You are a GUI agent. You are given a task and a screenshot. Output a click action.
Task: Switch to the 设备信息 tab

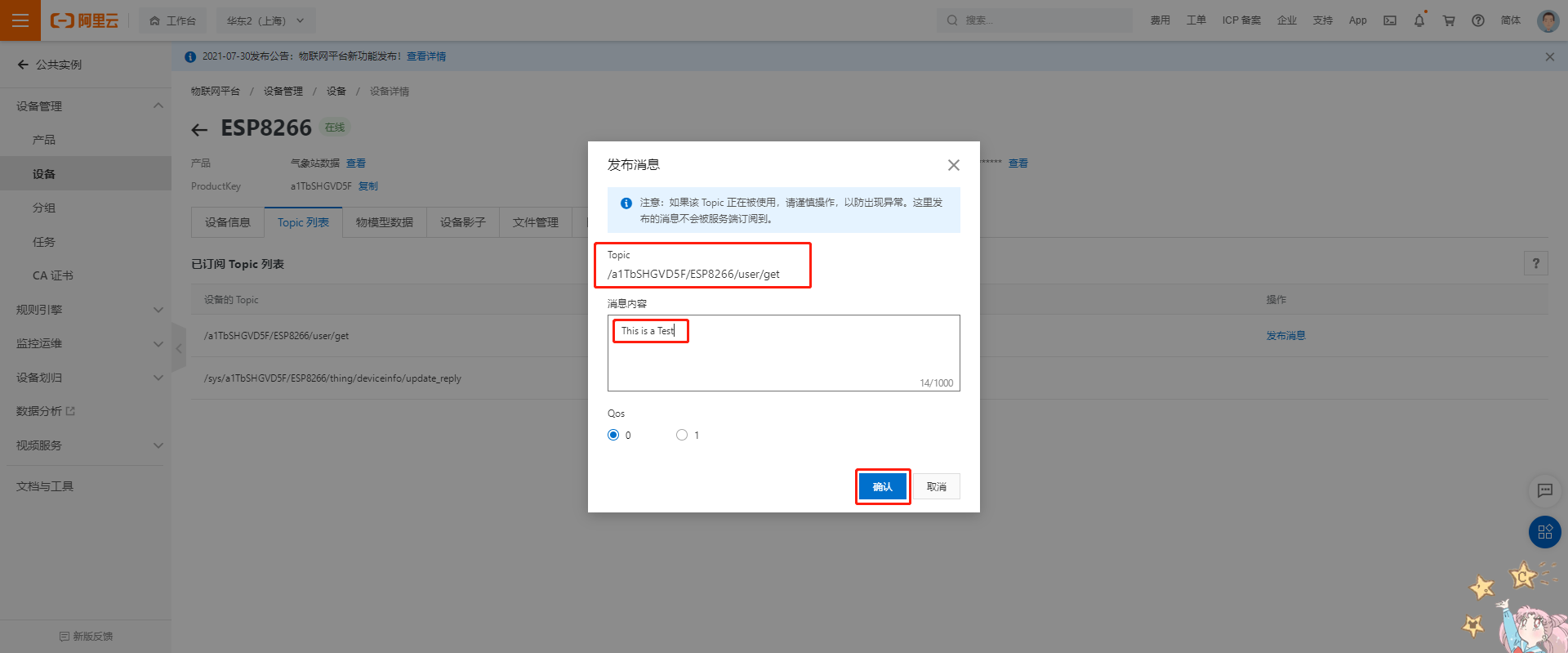(x=228, y=222)
